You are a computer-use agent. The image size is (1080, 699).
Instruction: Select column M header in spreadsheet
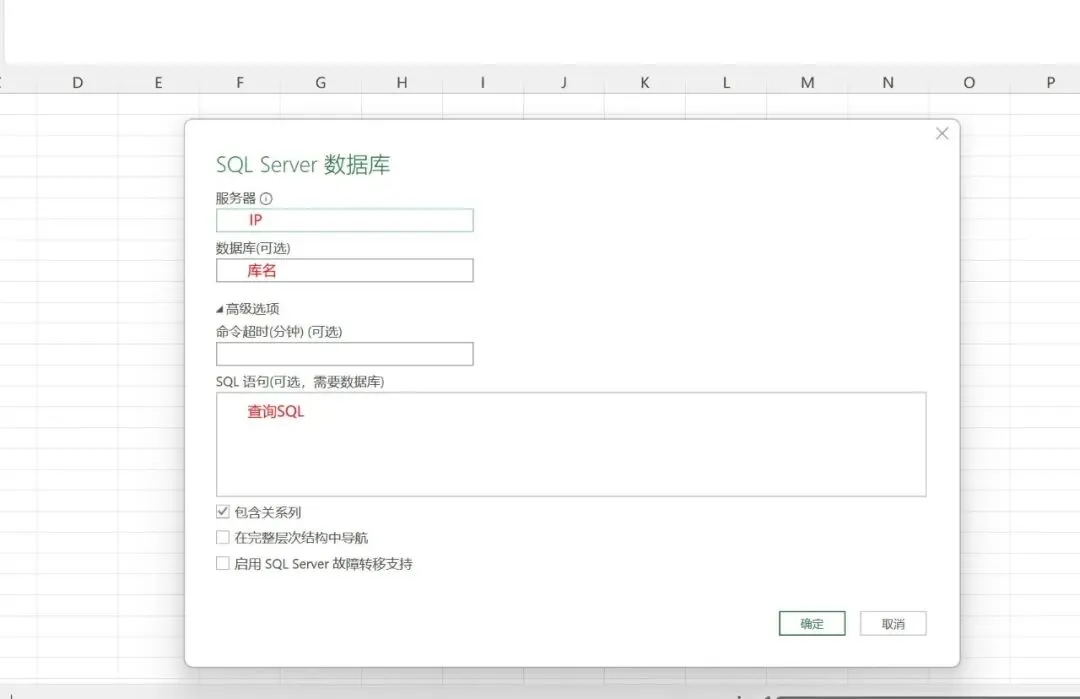click(x=807, y=83)
